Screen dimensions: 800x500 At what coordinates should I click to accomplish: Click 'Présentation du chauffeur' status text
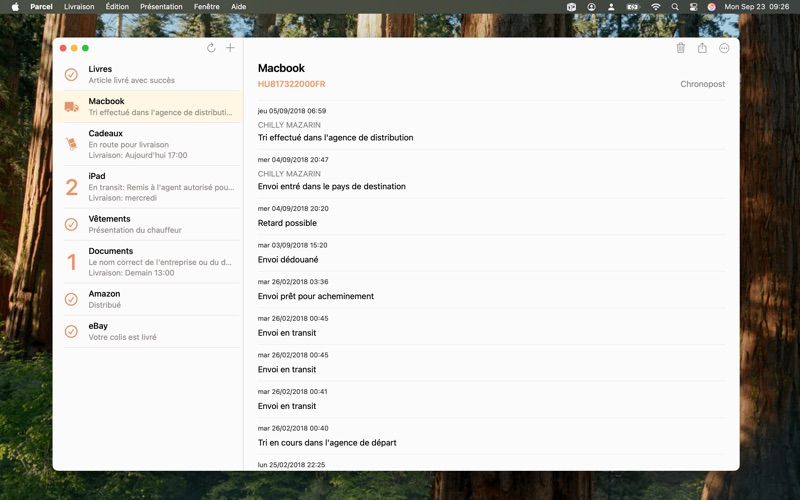coord(135,230)
